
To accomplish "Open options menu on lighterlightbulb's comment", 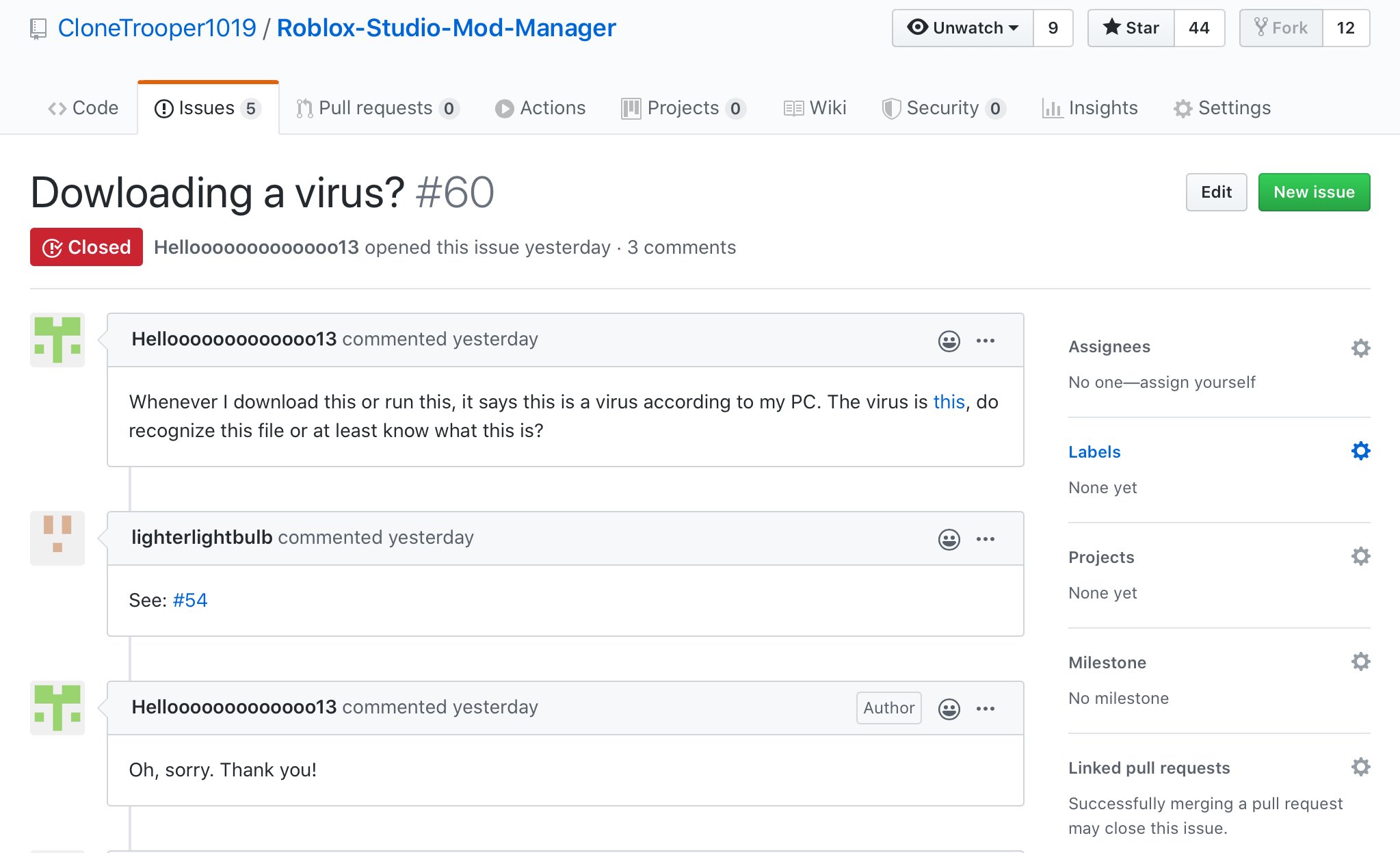I will (986, 539).
